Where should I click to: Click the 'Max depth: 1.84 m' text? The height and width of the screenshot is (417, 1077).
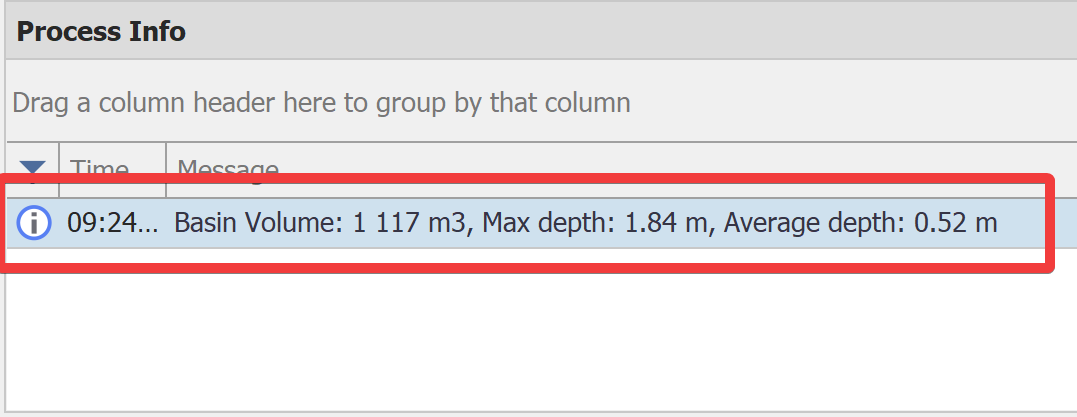595,223
